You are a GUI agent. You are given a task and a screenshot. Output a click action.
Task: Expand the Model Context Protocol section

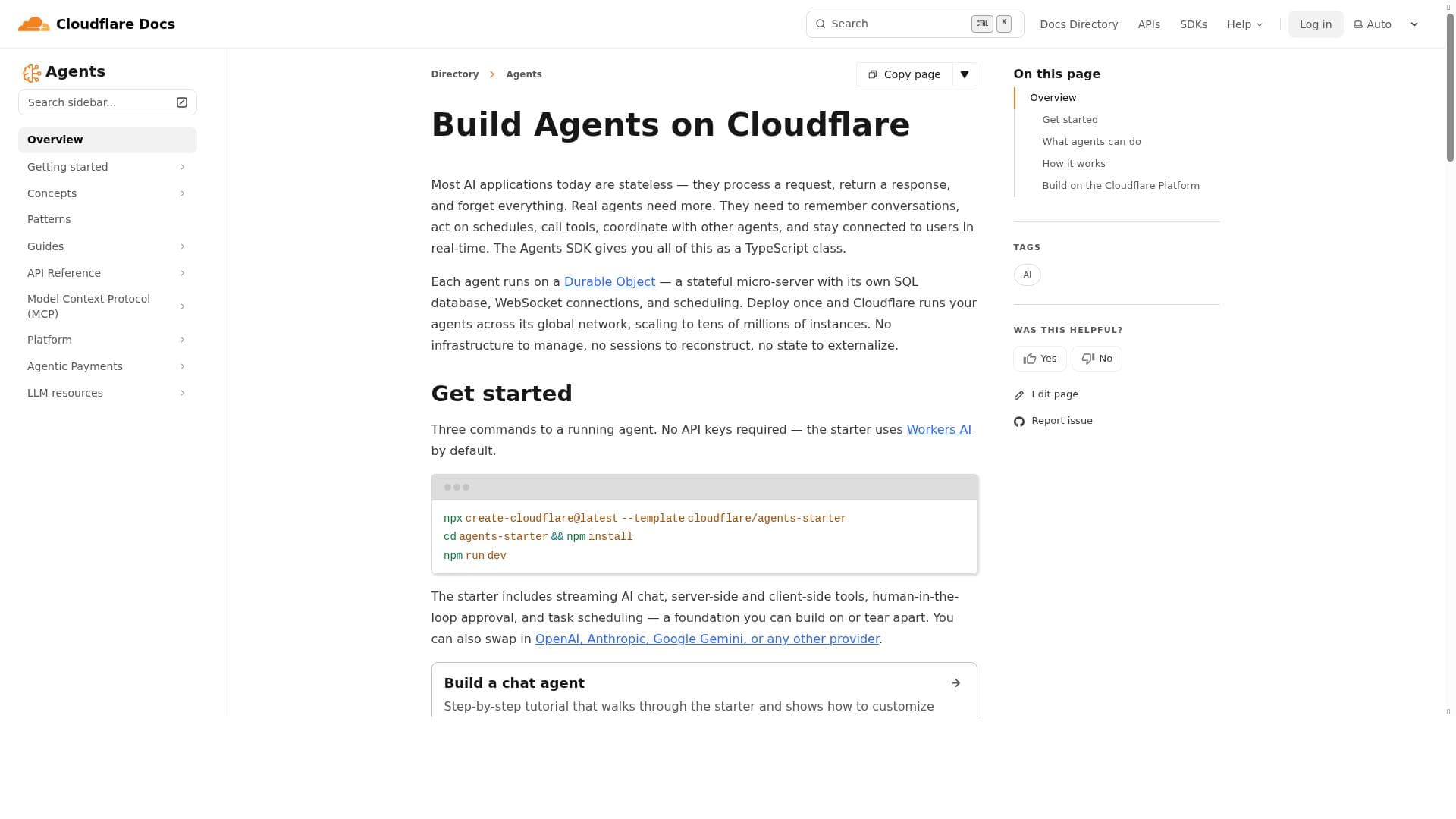182,306
